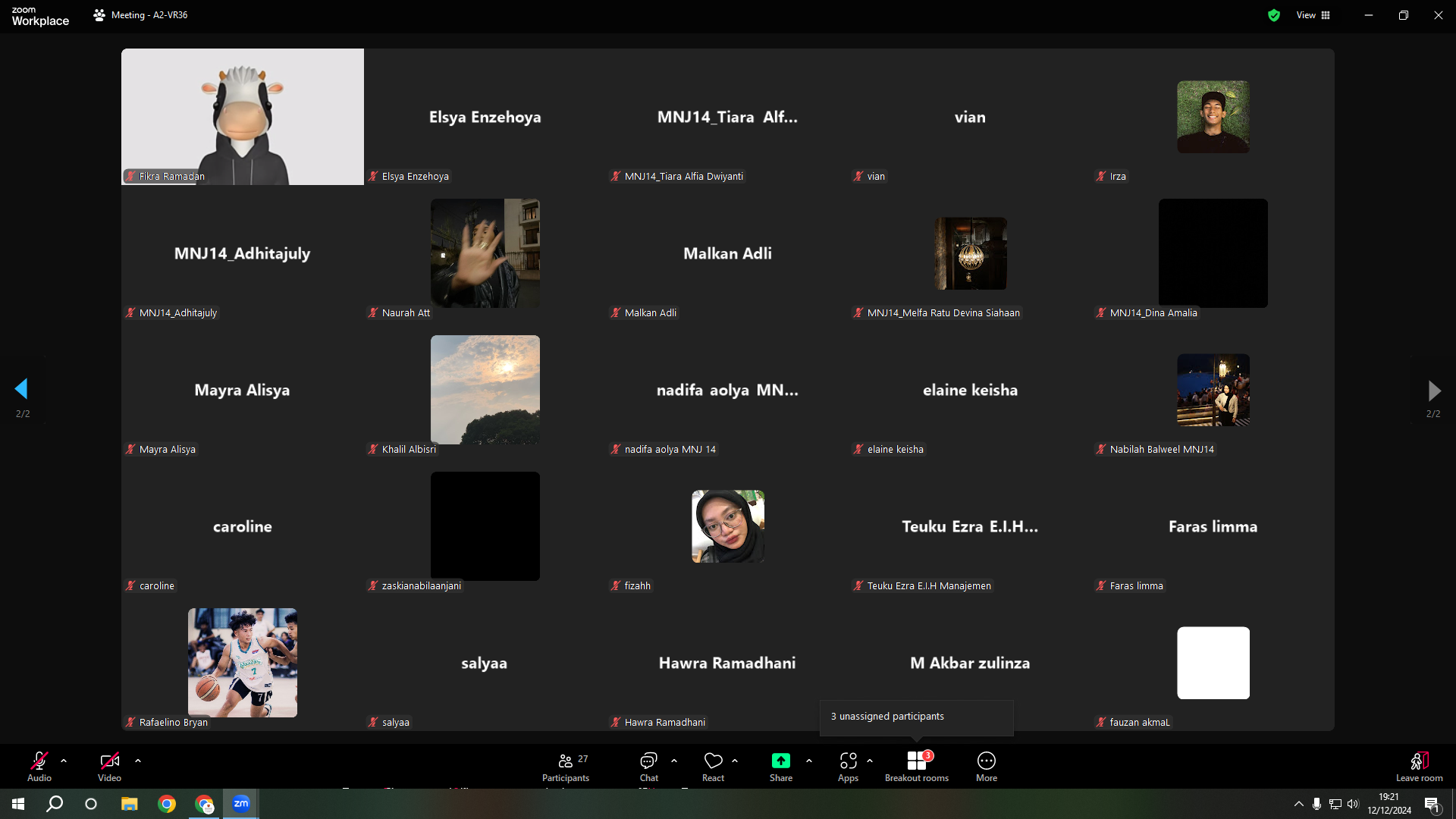Open video options arrow next to Video
Screen dimensions: 1456x819
coord(138,760)
